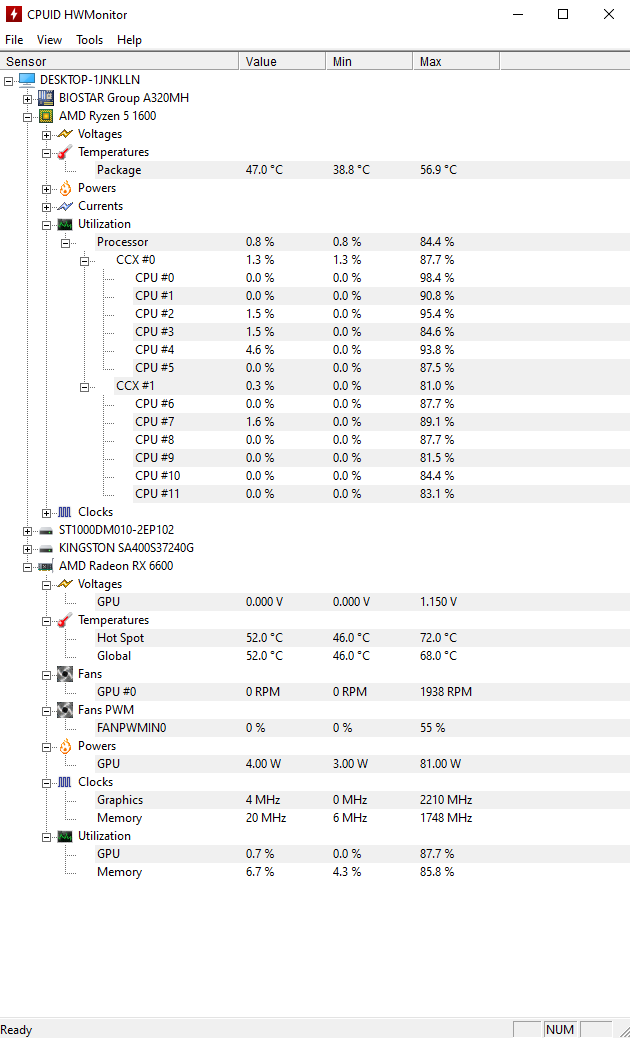Image resolution: width=630 pixels, height=1038 pixels.
Task: Expand the CPU Clocks node
Action: point(46,513)
